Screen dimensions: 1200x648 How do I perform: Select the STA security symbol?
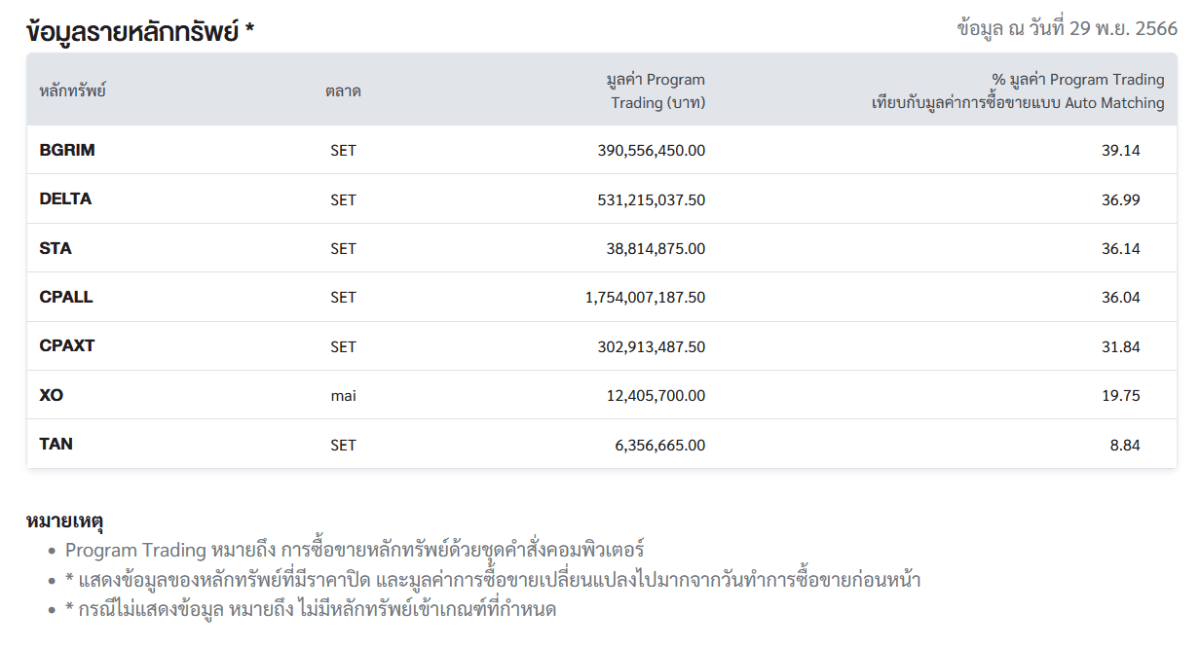point(55,248)
